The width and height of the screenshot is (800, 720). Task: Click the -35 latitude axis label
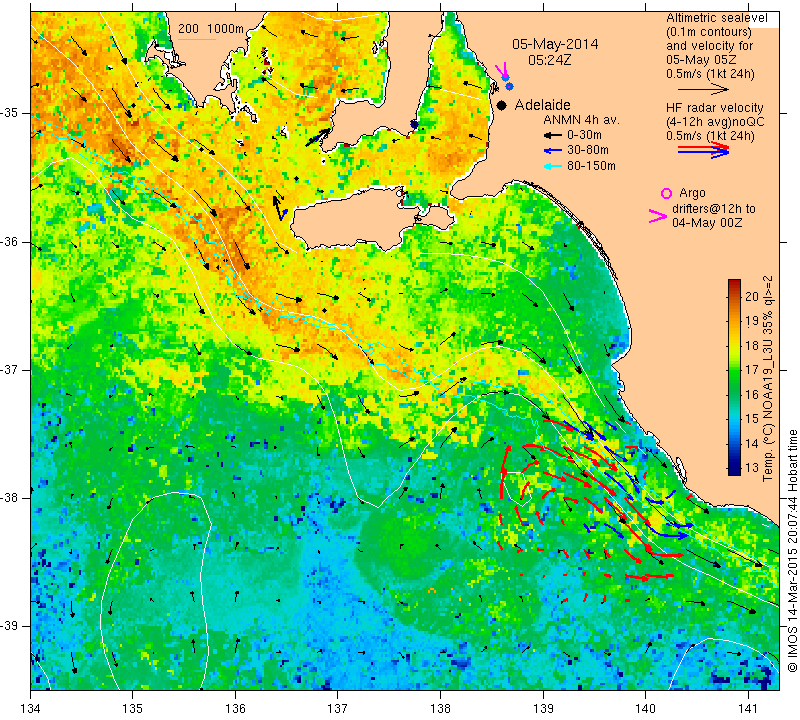11,113
